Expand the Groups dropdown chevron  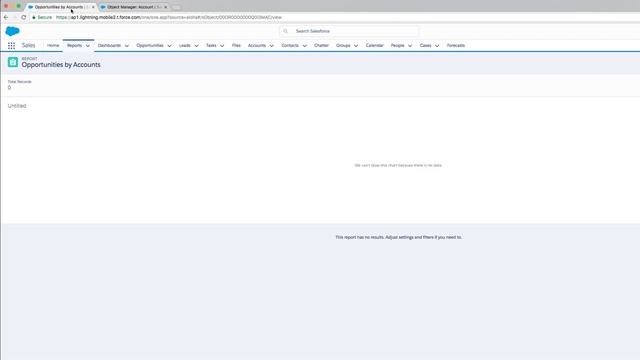coord(356,46)
